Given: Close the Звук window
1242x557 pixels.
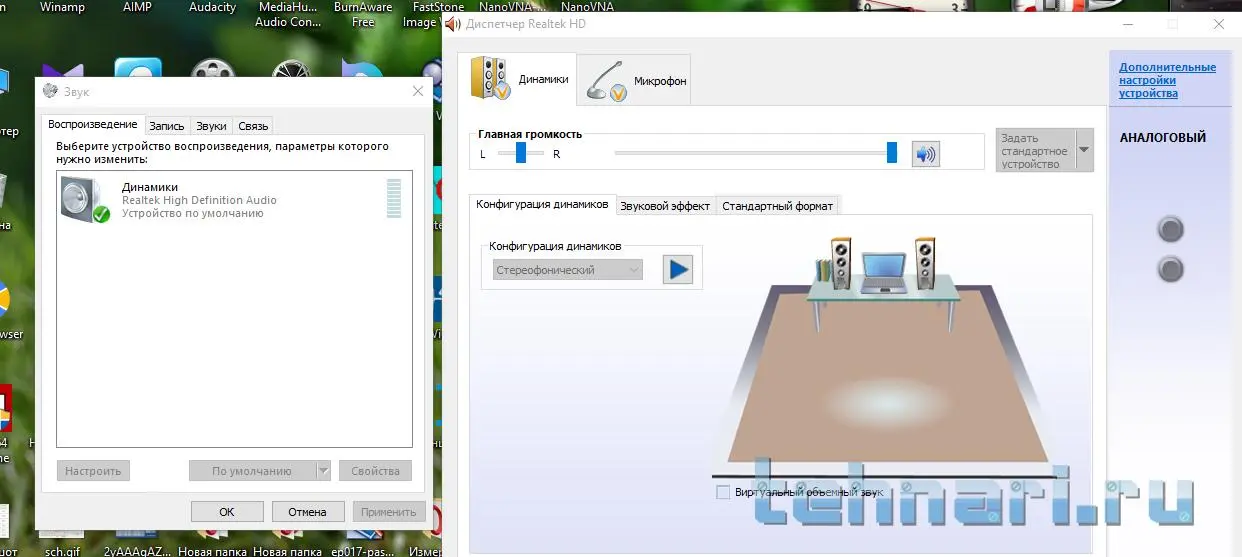Looking at the screenshot, I should point(418,91).
